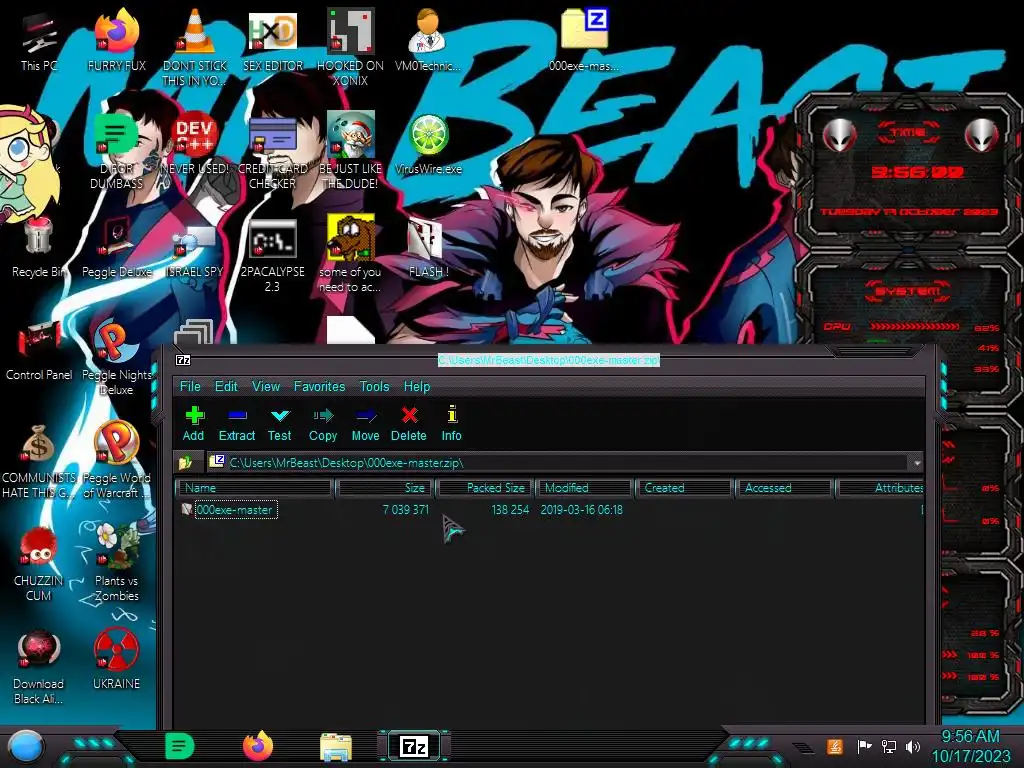Viewport: 1024px width, 768px height.
Task: Click the 7z taskbar button
Action: pyautogui.click(x=414, y=746)
